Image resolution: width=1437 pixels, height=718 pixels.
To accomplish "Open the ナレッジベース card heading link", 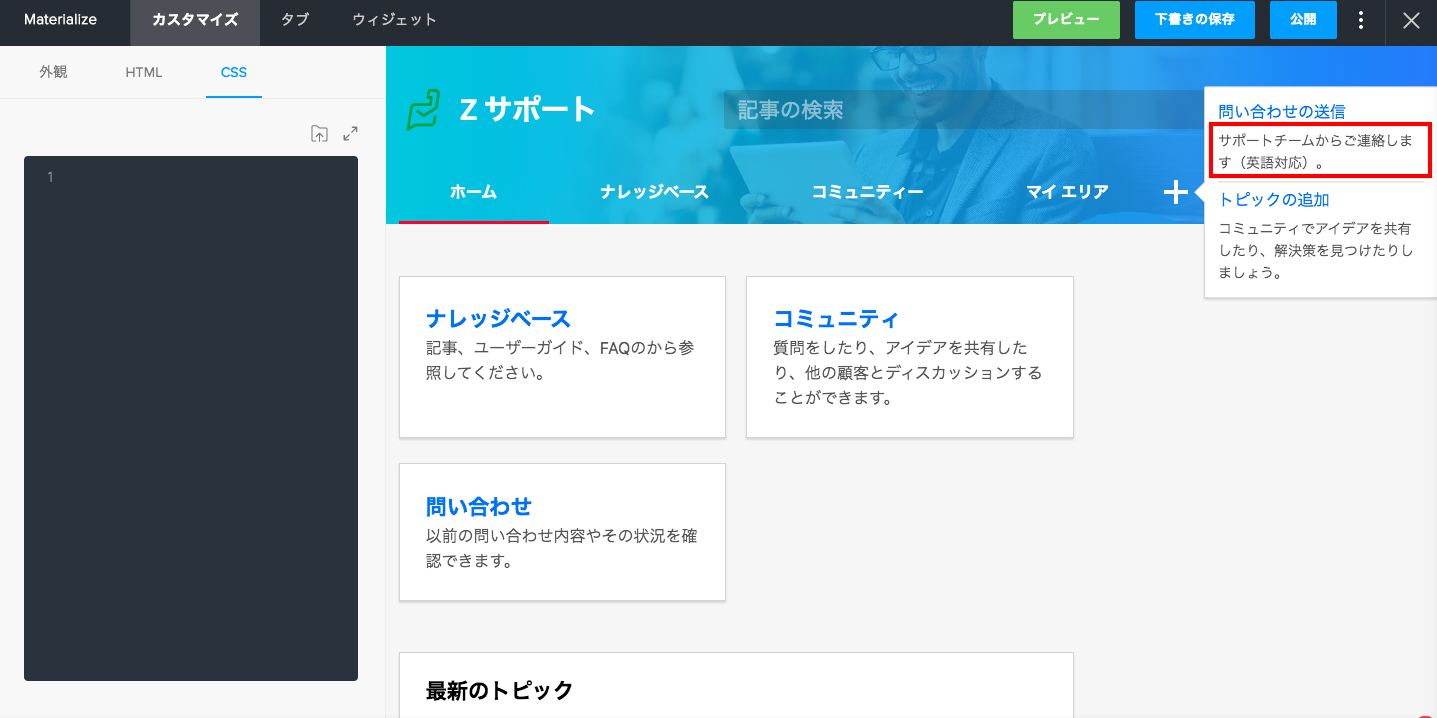I will 498,319.
